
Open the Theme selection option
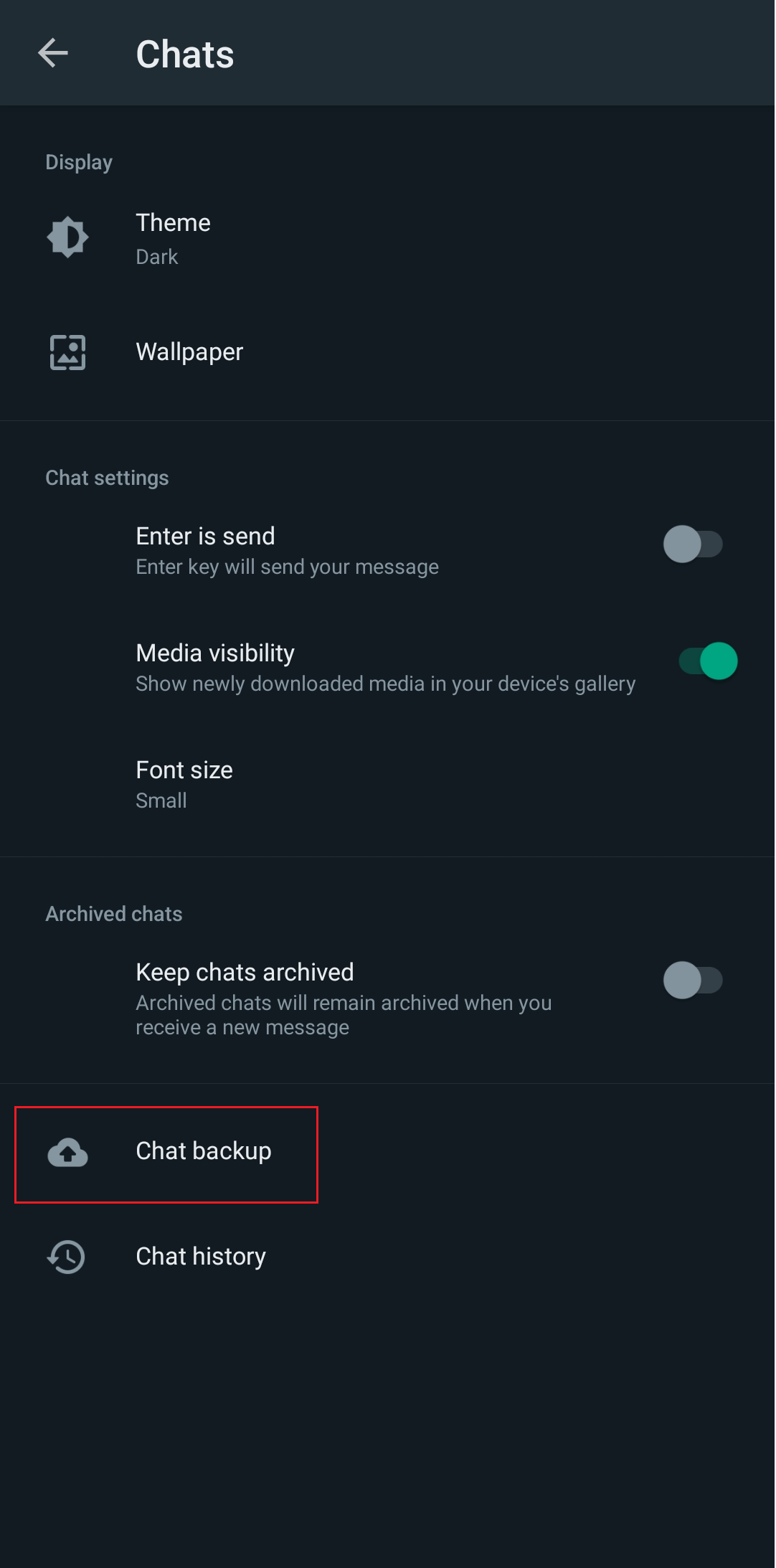click(x=387, y=238)
